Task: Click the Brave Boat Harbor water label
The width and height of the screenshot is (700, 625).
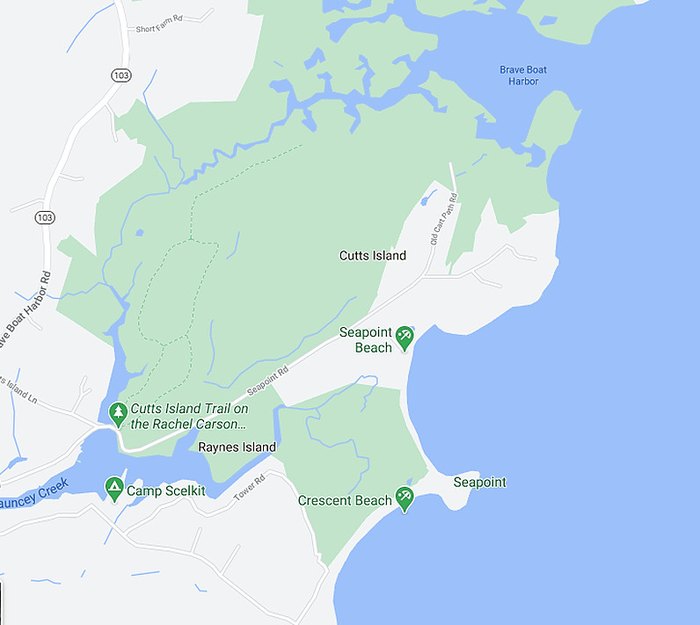Action: (523, 75)
